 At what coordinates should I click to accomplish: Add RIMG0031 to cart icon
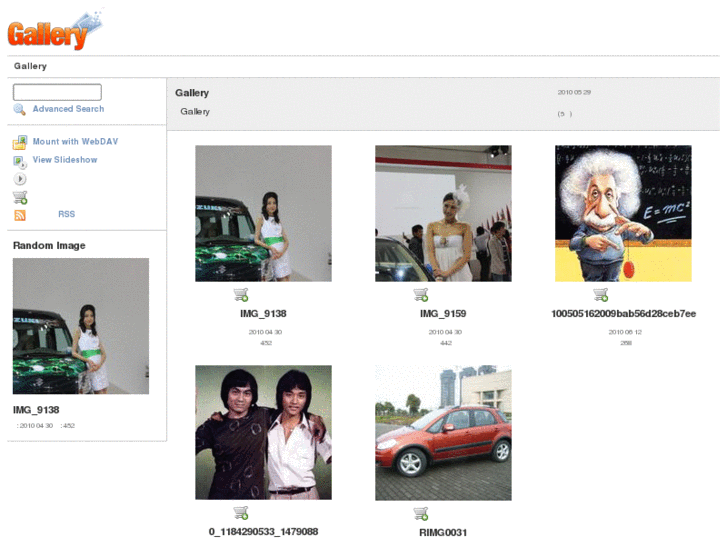(x=421, y=514)
